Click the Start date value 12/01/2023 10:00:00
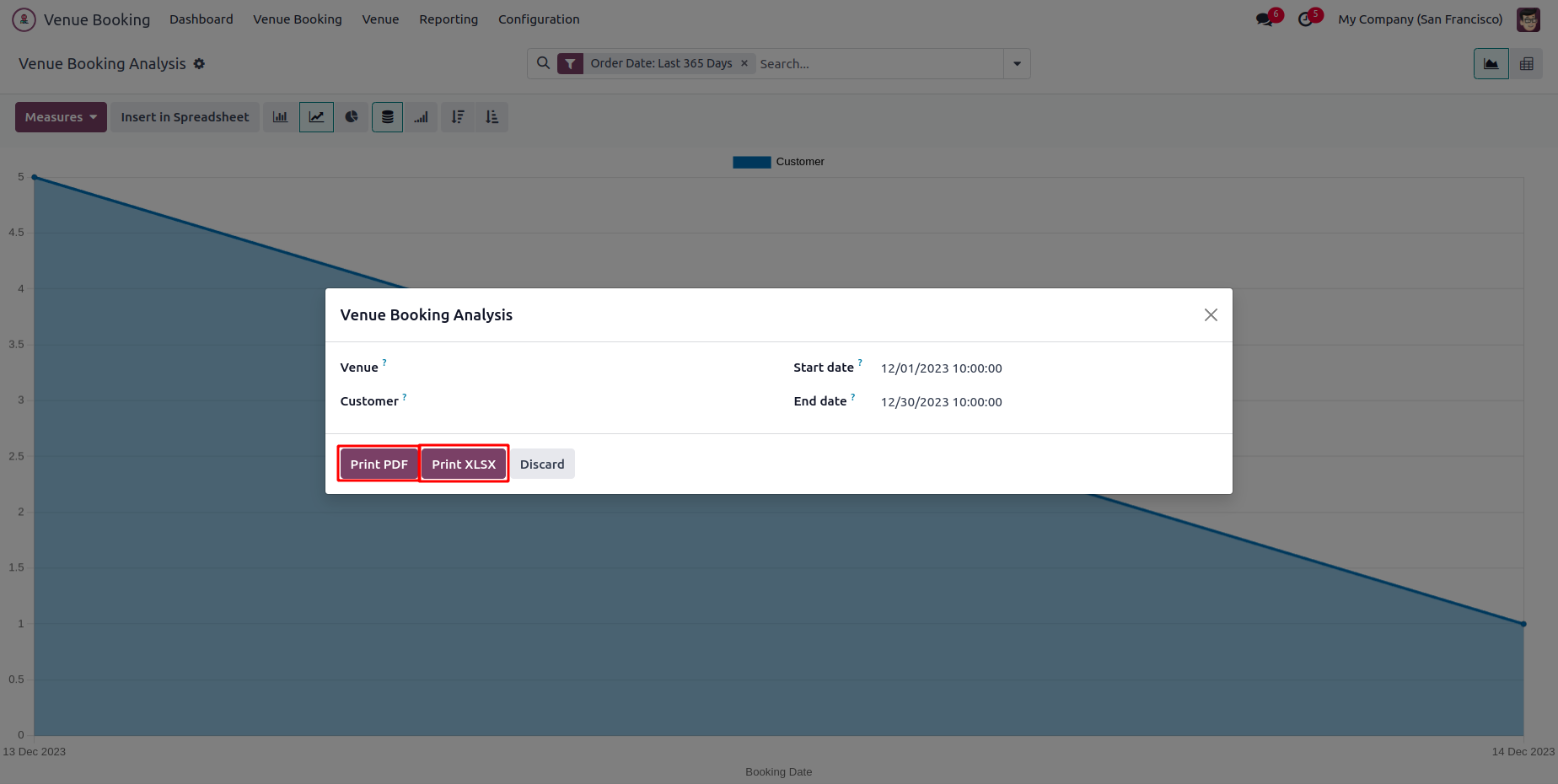Screen dimensions: 1558x784 pyautogui.click(x=942, y=368)
